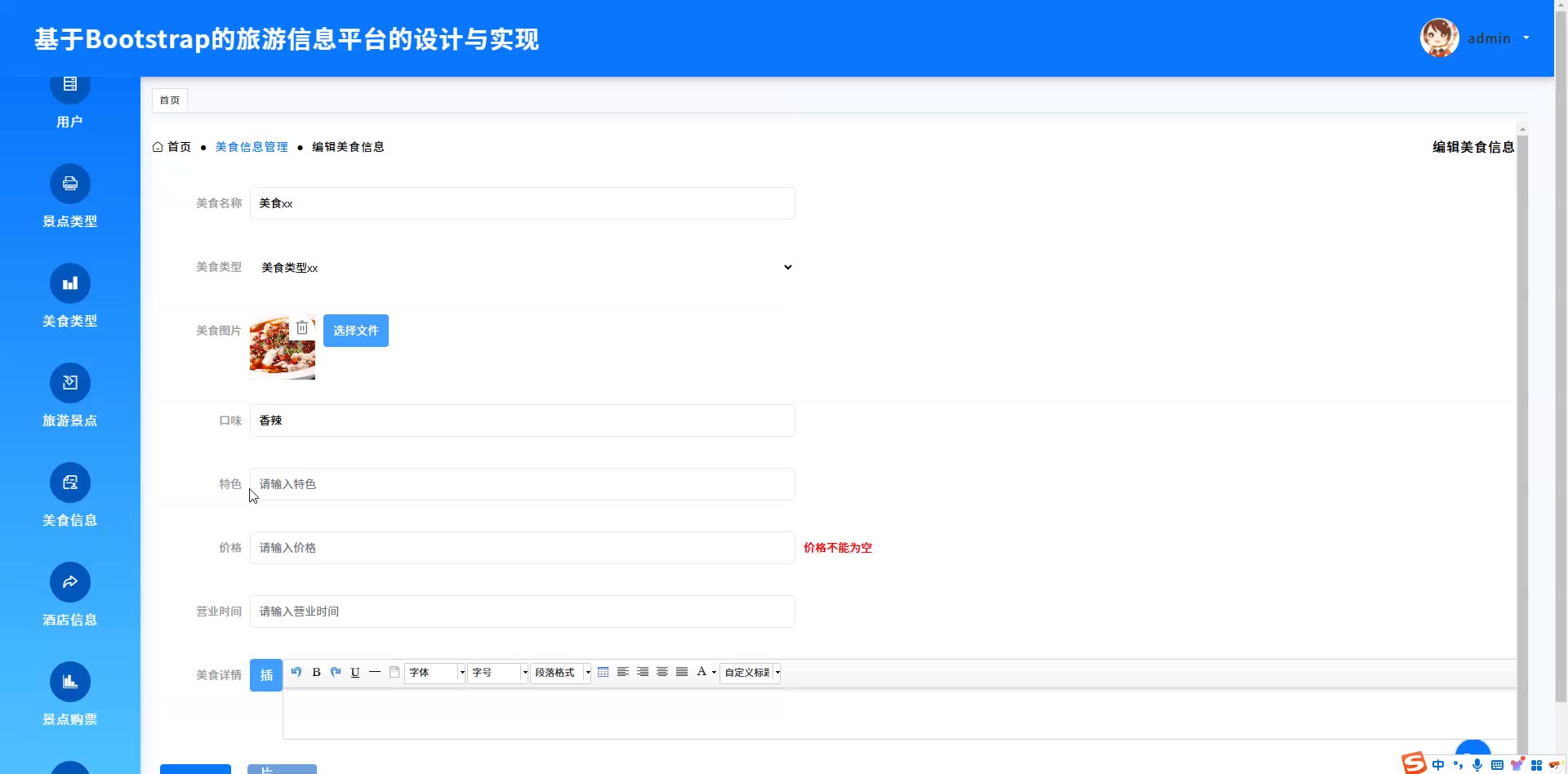Open the soft keyboard icon

pyautogui.click(x=1497, y=765)
